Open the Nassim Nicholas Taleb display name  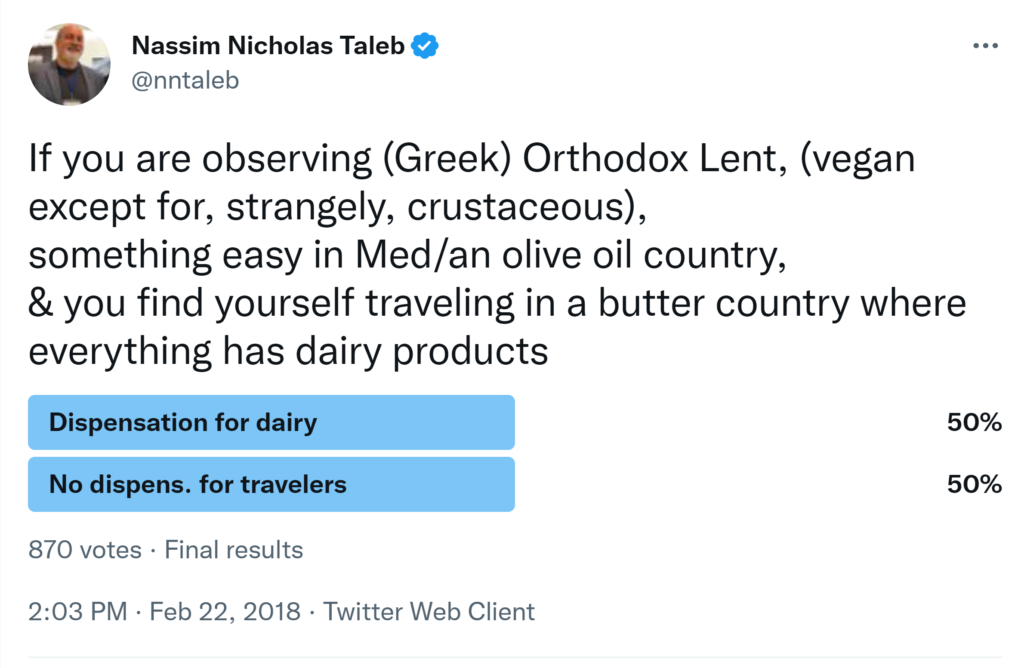point(269,46)
